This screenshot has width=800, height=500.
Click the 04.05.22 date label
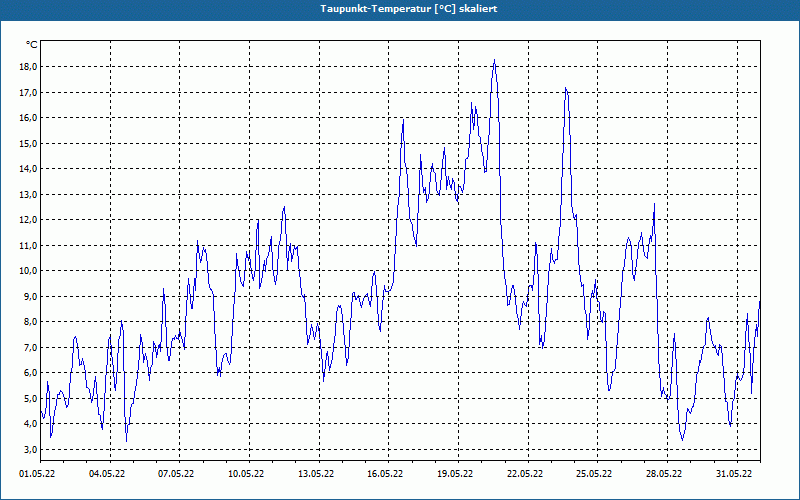coord(107,474)
